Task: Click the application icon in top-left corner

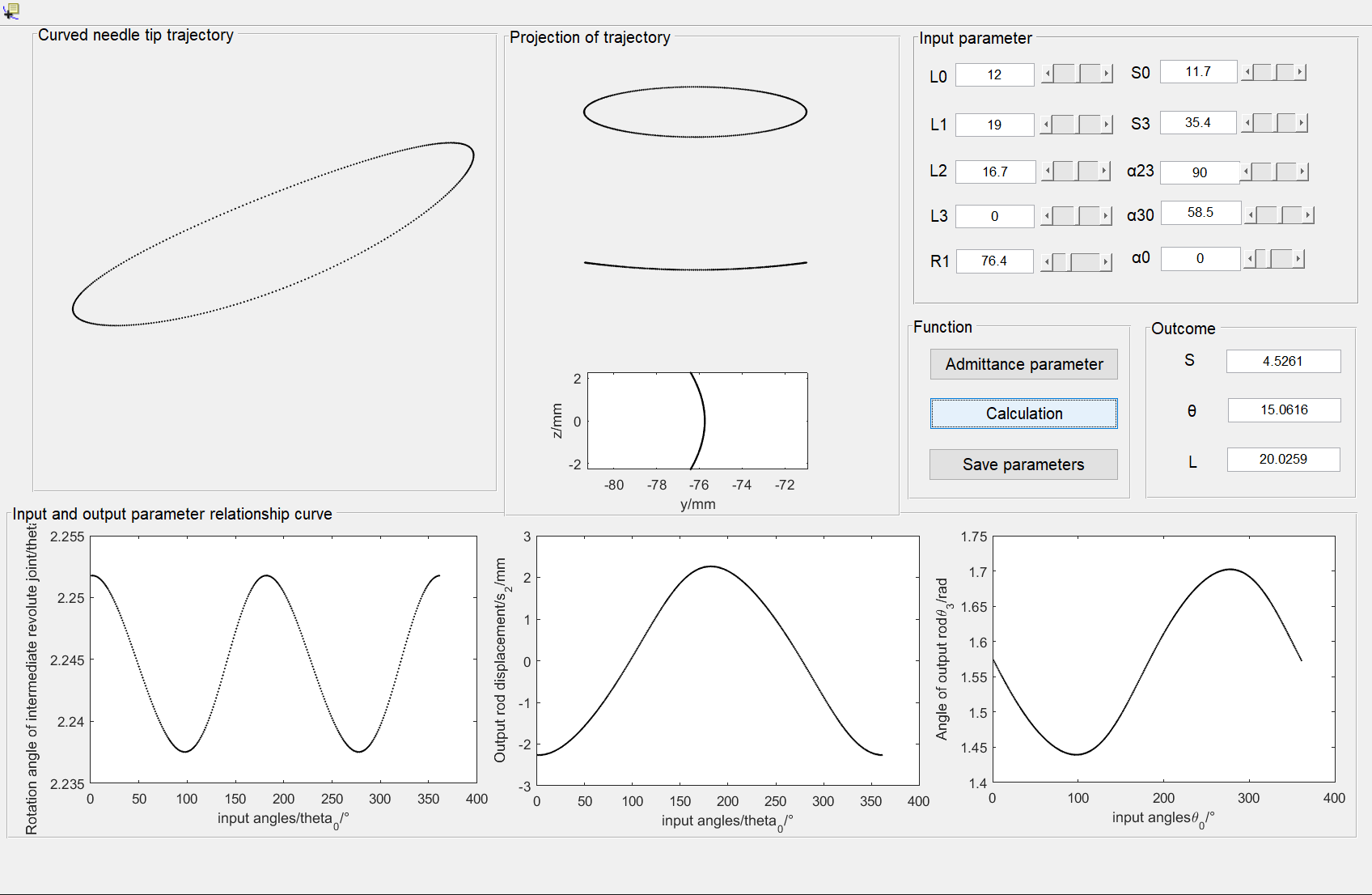Action: (x=11, y=11)
